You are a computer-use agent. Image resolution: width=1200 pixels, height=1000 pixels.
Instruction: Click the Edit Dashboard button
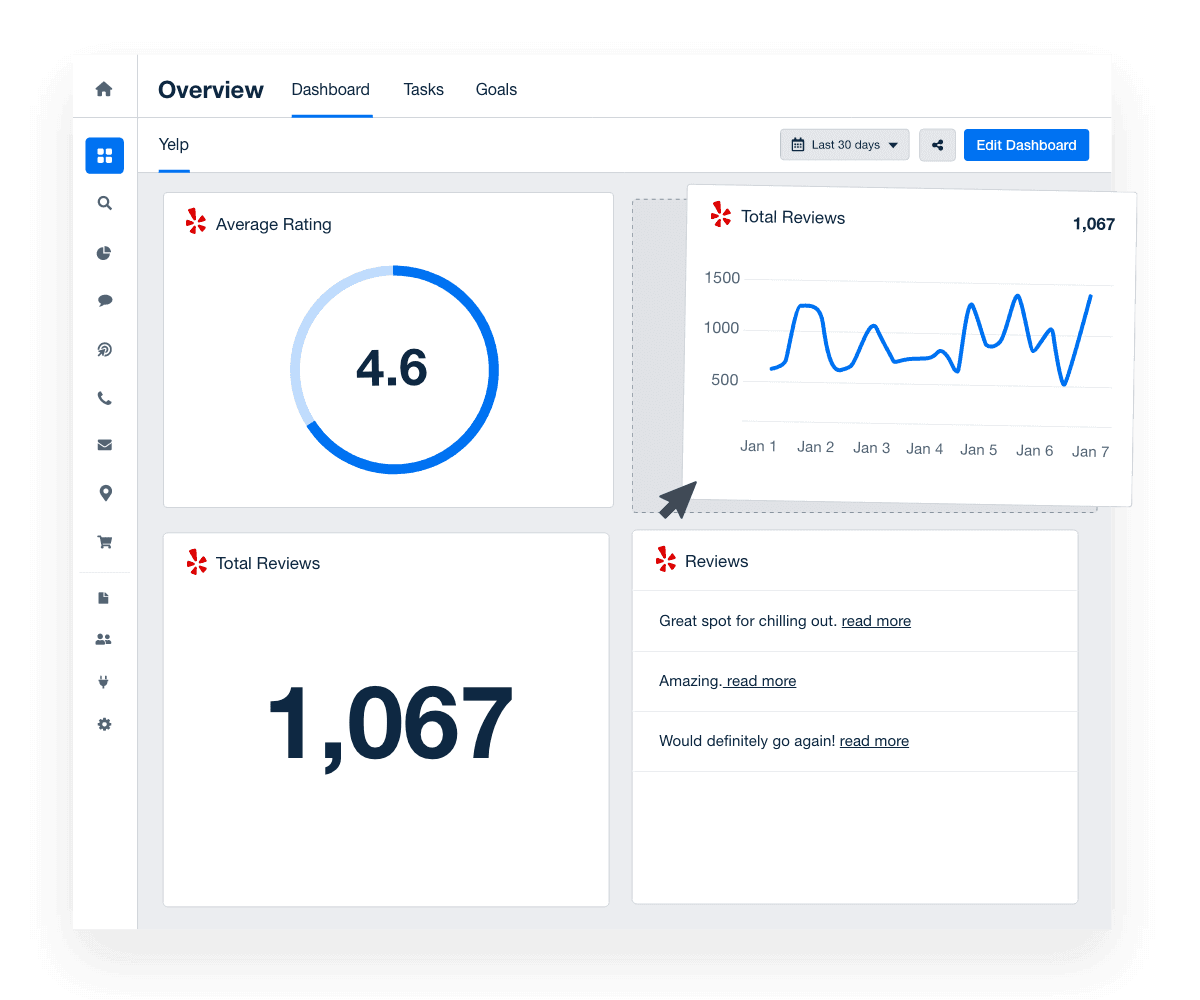pyautogui.click(x=1026, y=144)
